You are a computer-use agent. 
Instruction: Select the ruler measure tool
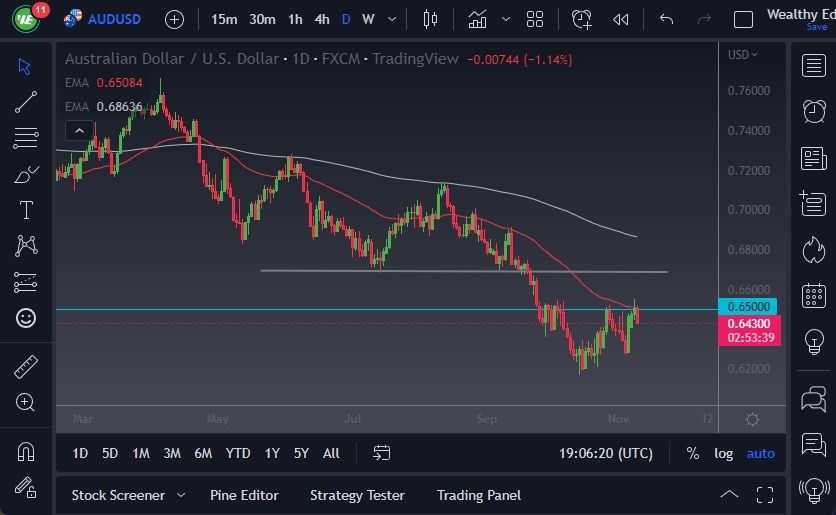click(x=26, y=367)
